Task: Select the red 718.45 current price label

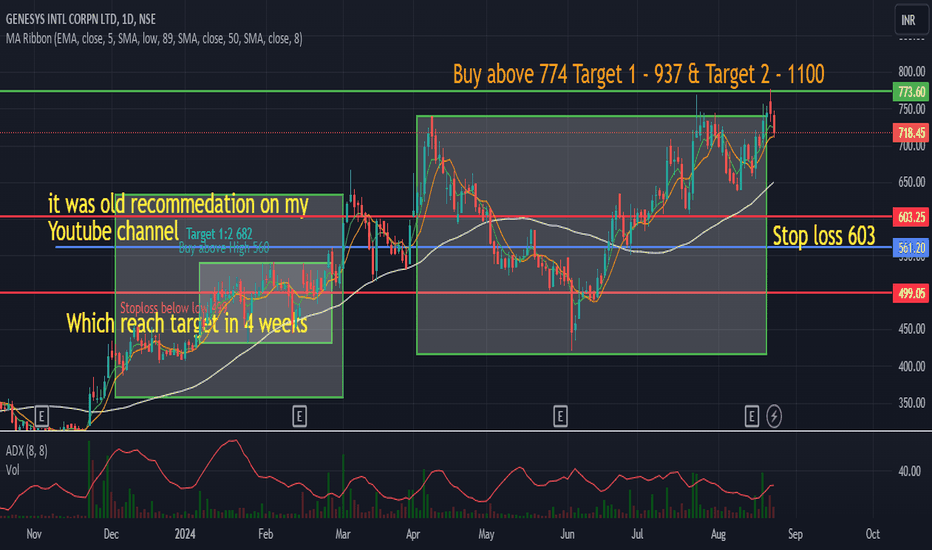Action: click(x=911, y=133)
